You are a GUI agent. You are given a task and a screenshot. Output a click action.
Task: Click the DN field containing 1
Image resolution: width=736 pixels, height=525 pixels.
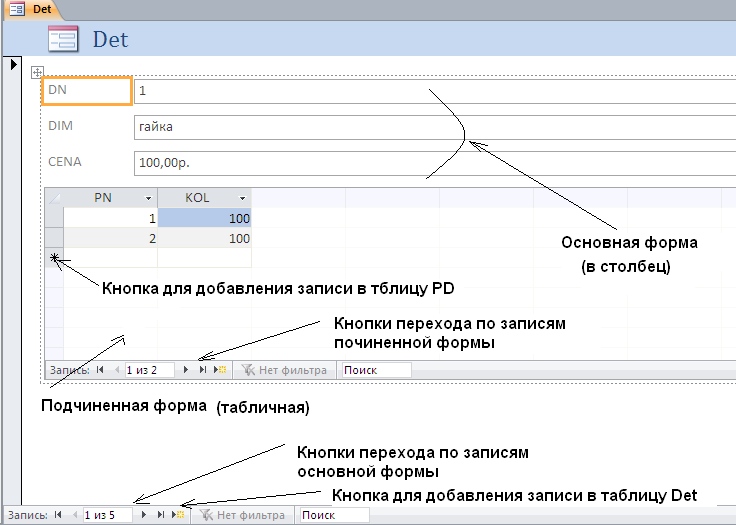pos(435,91)
